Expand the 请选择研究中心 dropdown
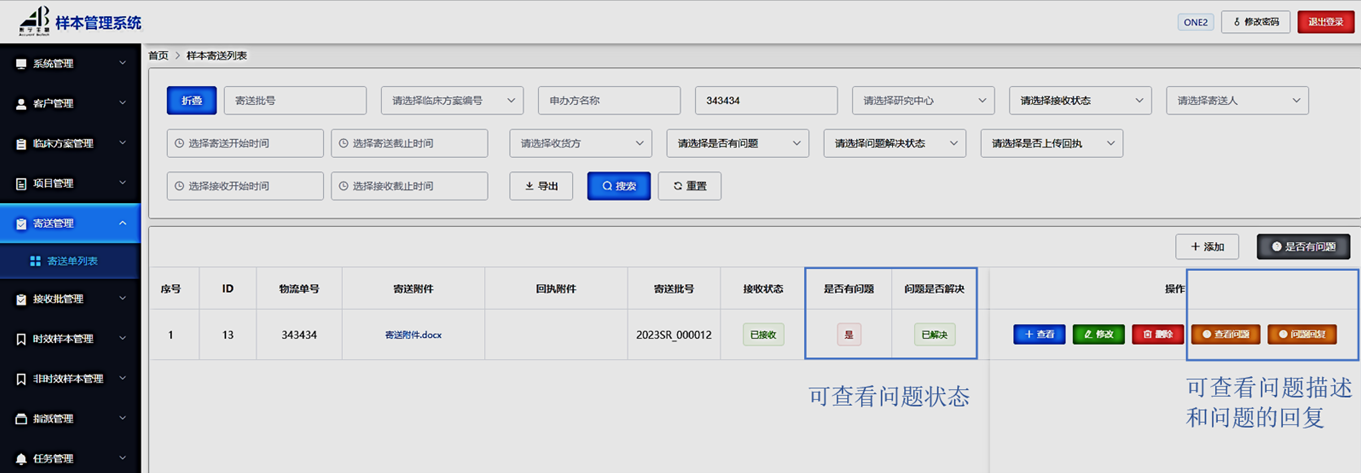Viewport: 1361px width, 473px height. coord(923,101)
